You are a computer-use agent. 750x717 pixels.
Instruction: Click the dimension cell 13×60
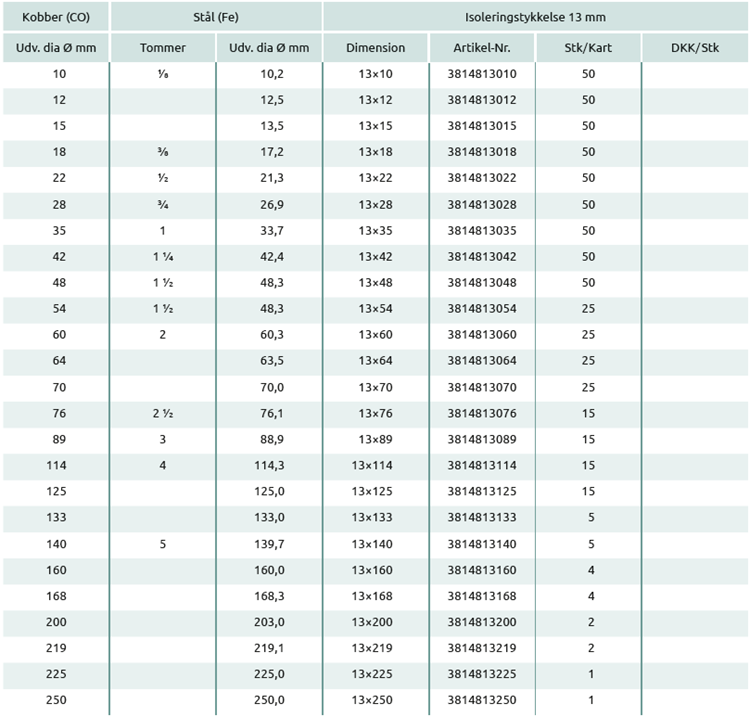click(x=375, y=335)
